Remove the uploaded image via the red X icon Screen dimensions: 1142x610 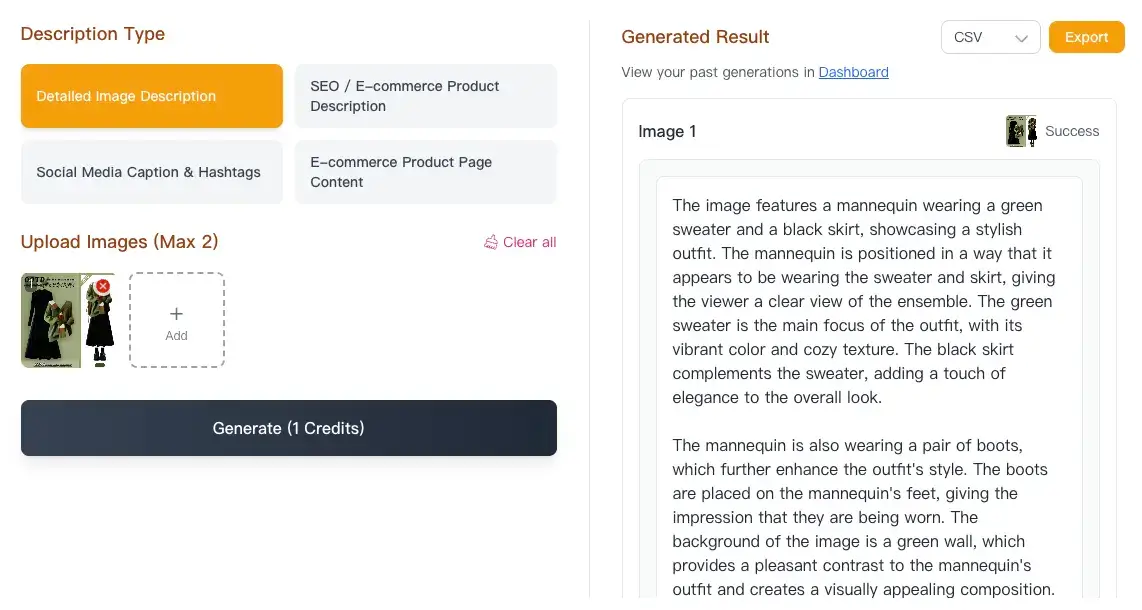102,285
